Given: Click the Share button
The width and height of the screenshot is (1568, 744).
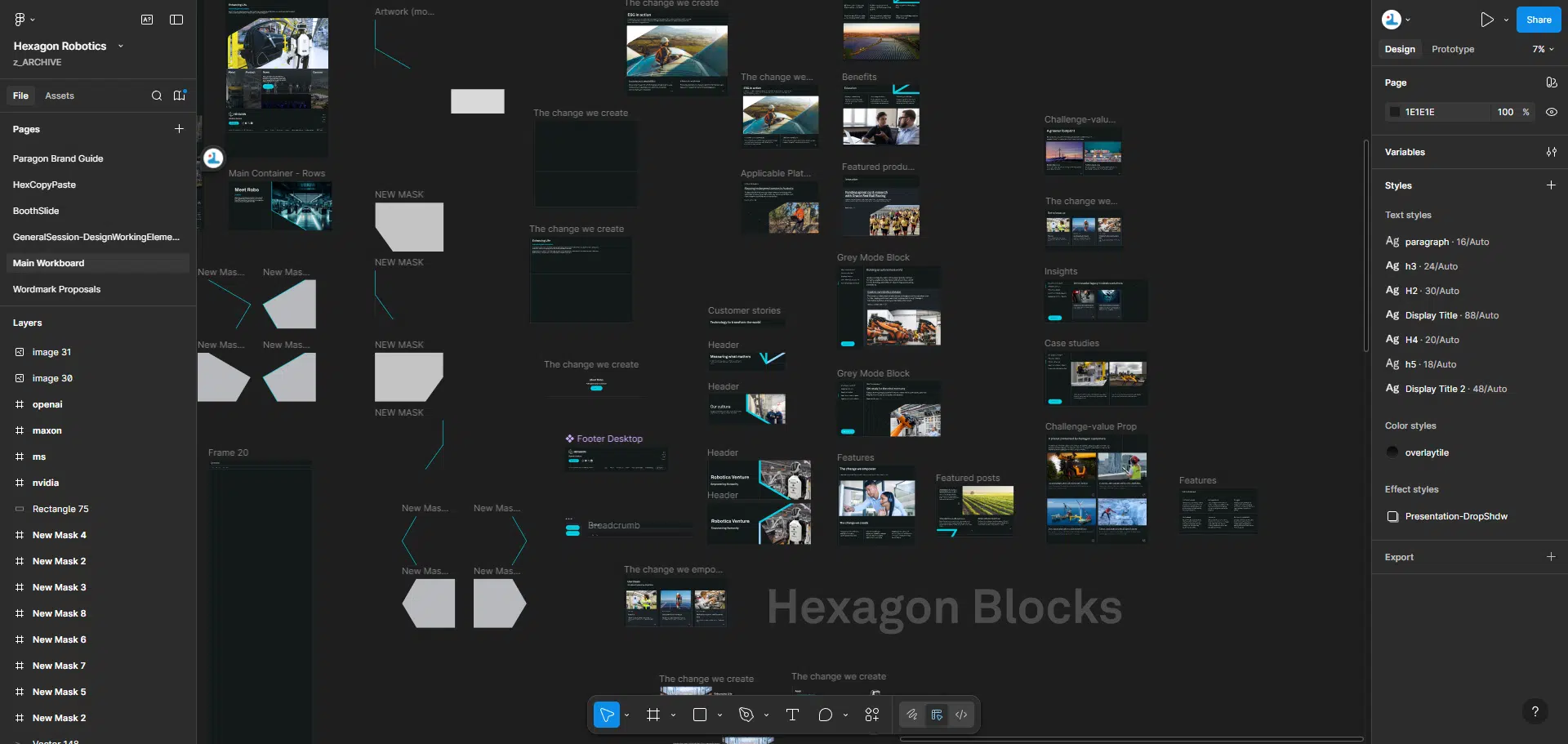Looking at the screenshot, I should coord(1538,20).
